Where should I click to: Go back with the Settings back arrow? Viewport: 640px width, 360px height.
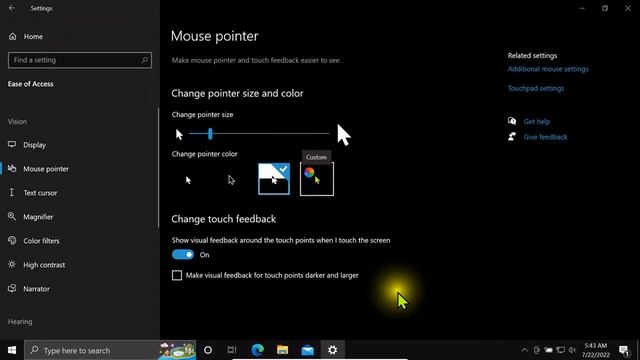(x=11, y=8)
